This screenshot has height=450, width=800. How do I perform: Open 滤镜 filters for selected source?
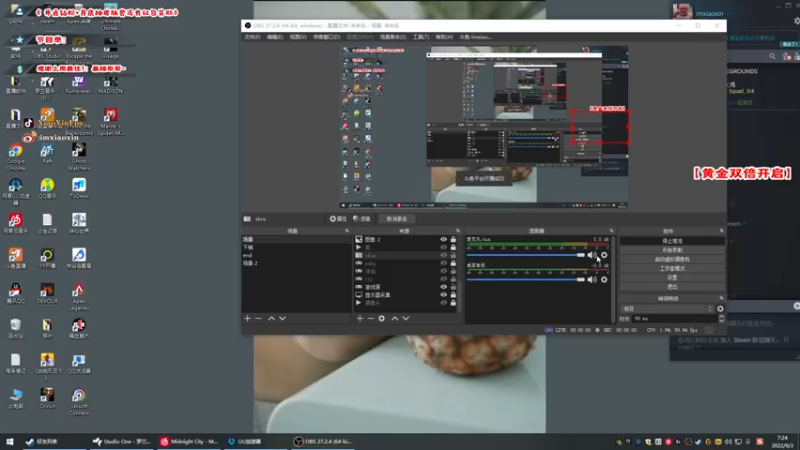point(362,219)
